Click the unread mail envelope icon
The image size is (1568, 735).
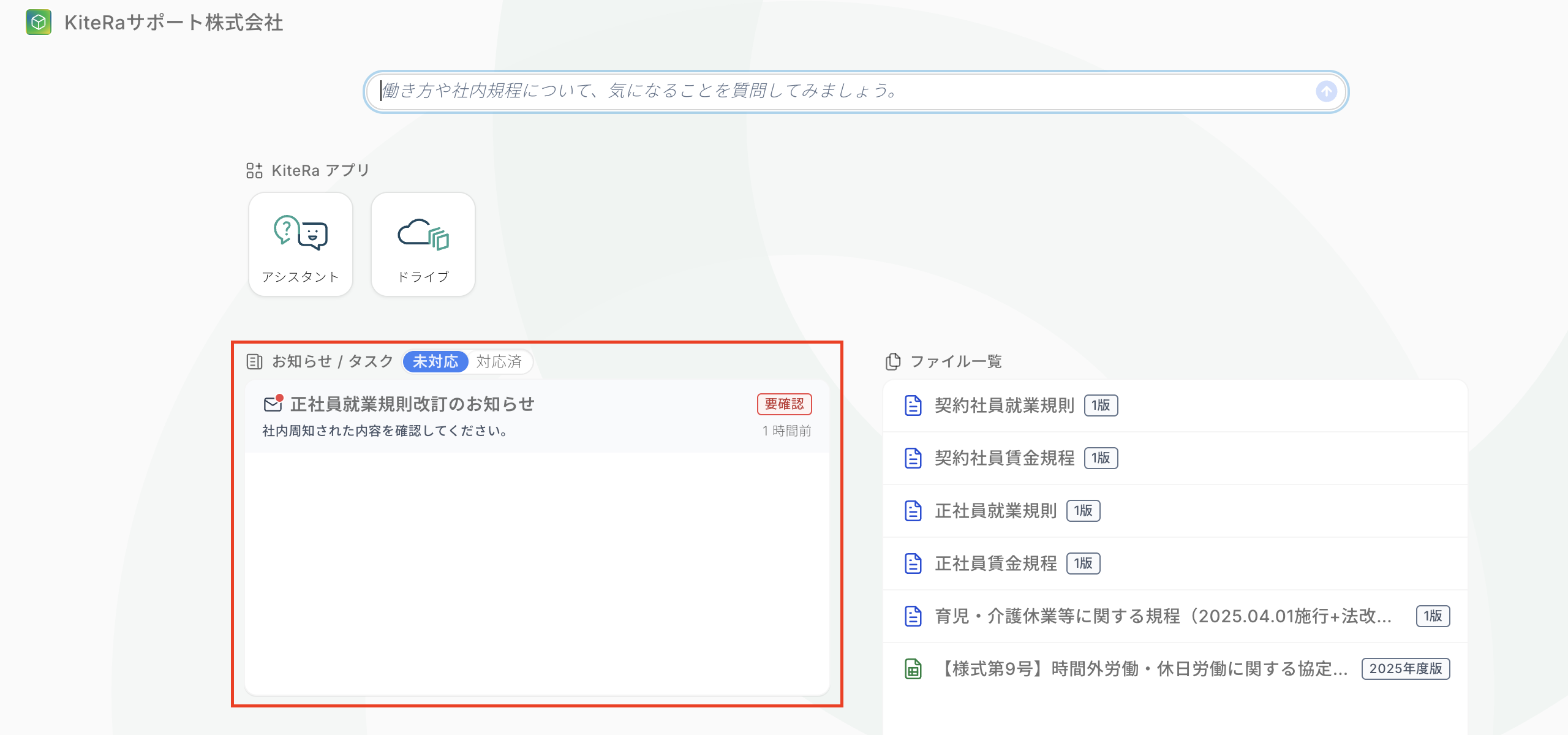tap(273, 404)
